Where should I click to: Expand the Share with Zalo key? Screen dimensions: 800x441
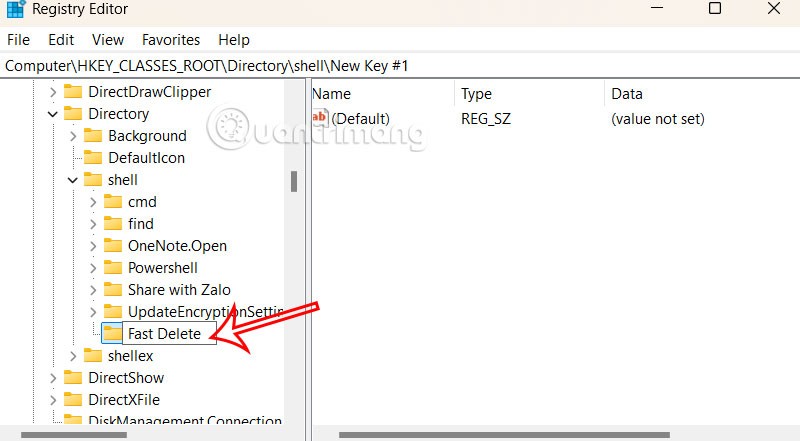(92, 290)
